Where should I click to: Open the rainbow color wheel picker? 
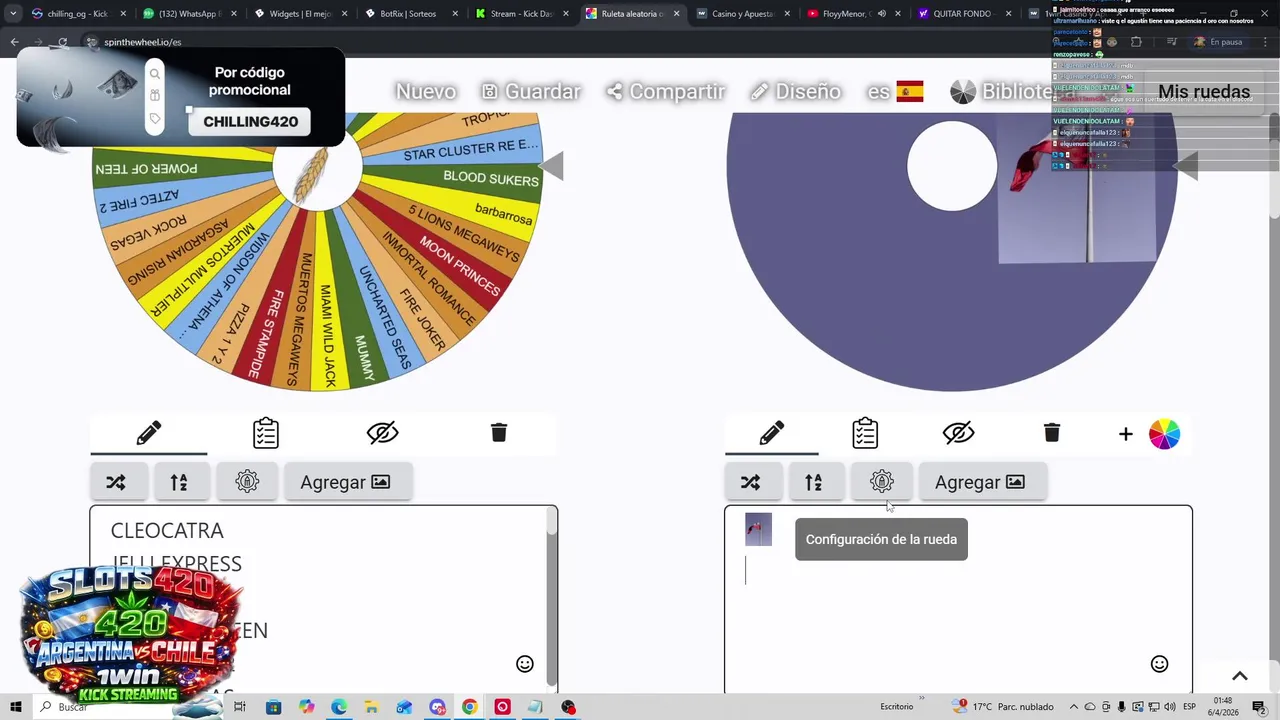pyautogui.click(x=1164, y=434)
